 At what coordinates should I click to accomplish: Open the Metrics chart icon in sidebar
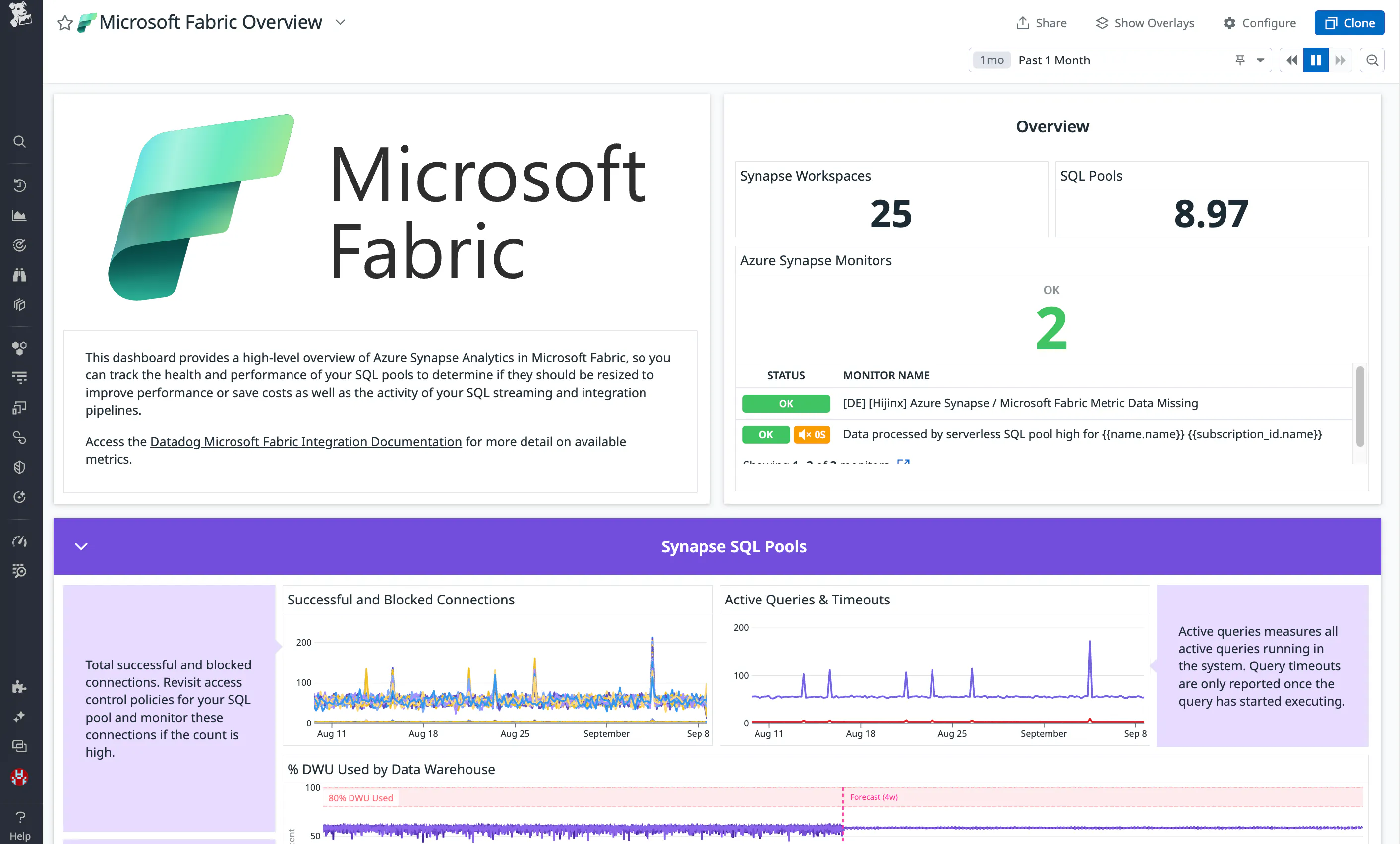pos(20,215)
